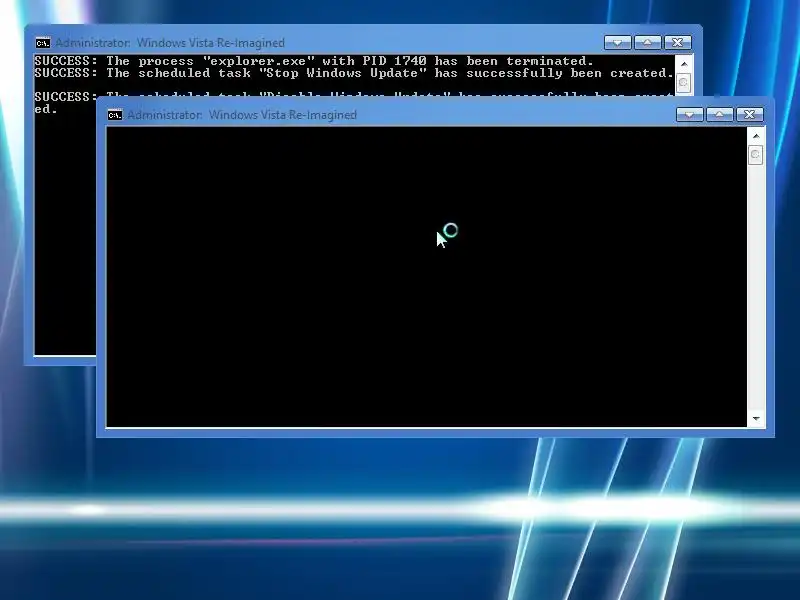Click the scroll up arrow in the front window
Screen dimensions: 800x600
pos(756,136)
